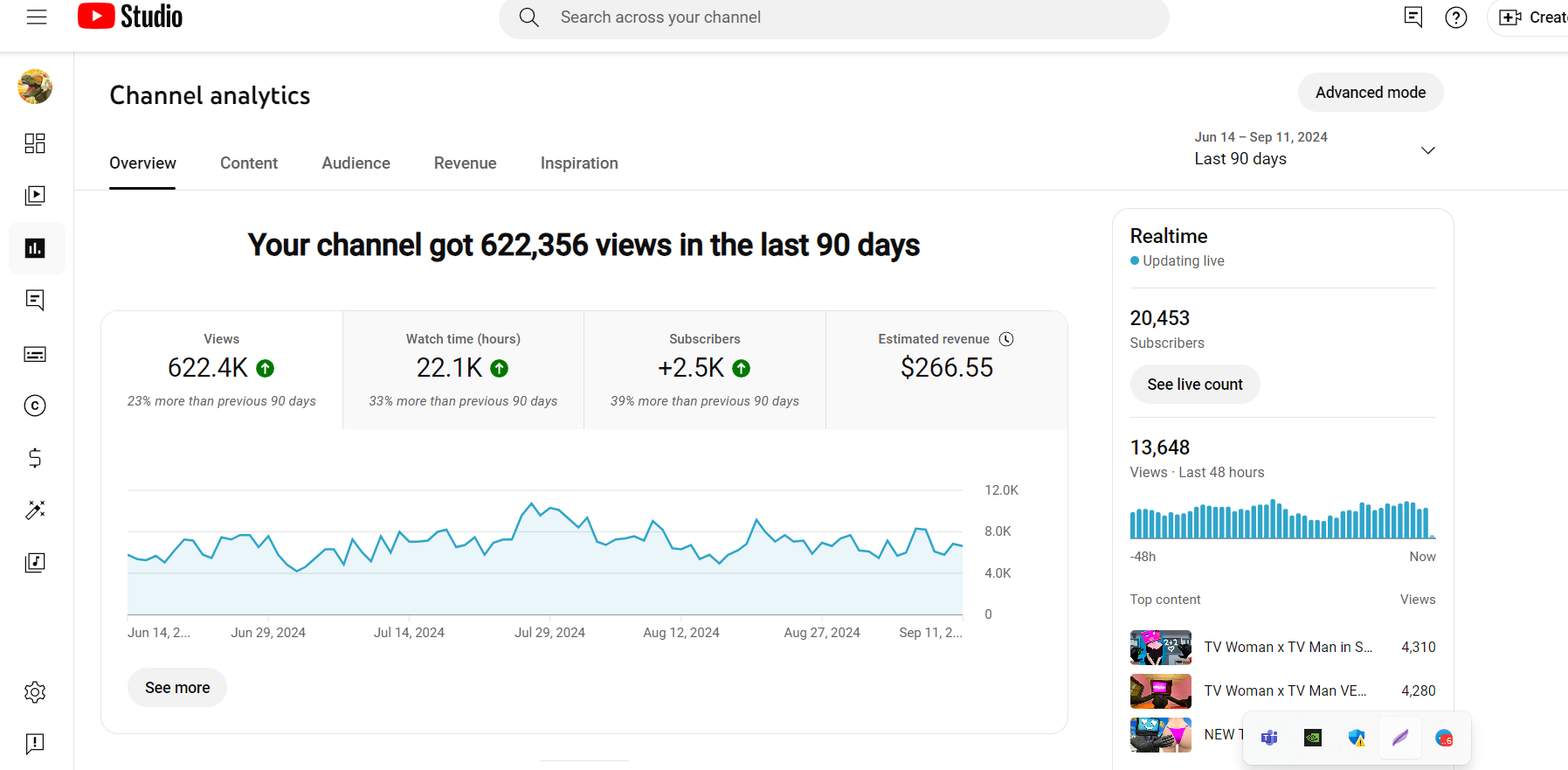Open thumbnail of TV Woman x TV Man VE...

[x=1161, y=691]
